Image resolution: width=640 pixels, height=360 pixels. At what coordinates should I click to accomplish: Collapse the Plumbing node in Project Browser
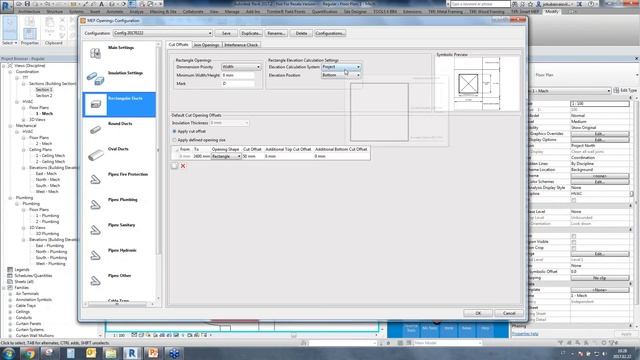click(10, 198)
